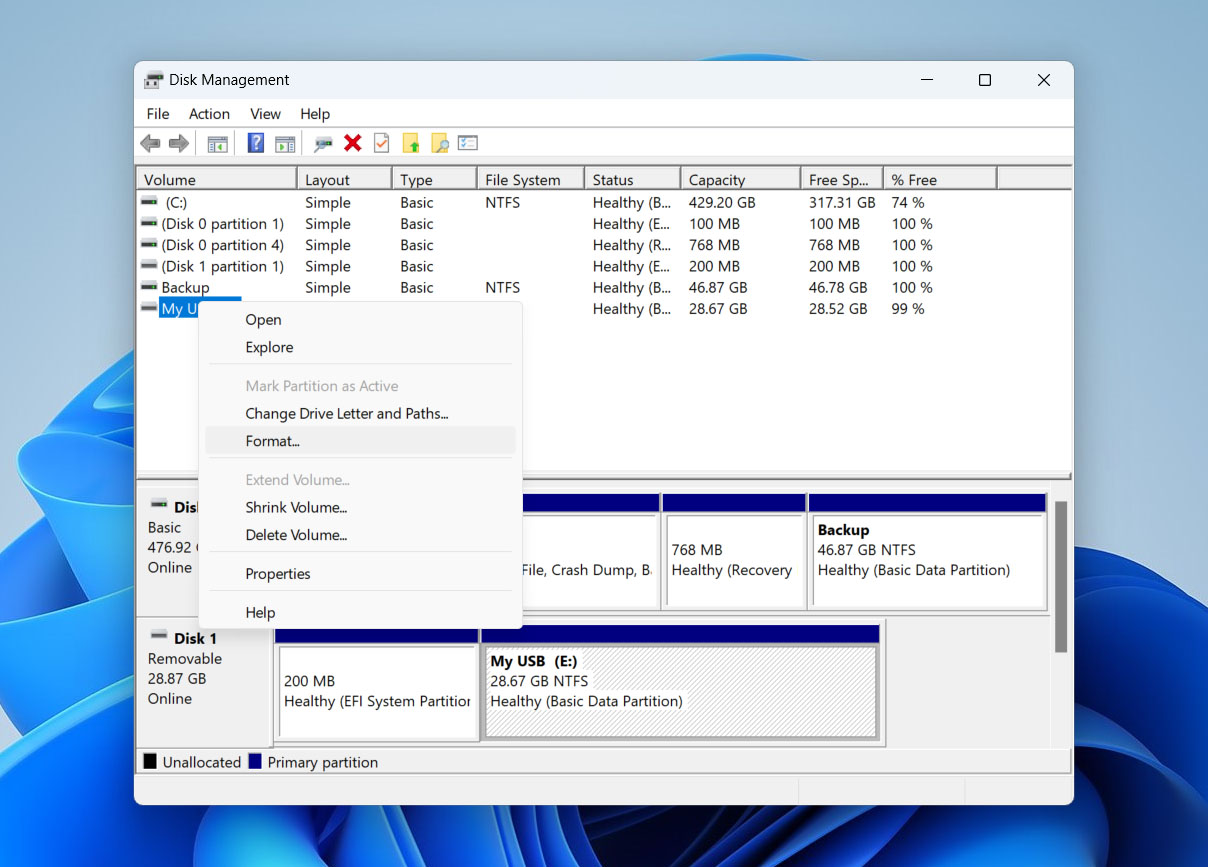Click the forward arrow toolbar icon

tap(179, 144)
